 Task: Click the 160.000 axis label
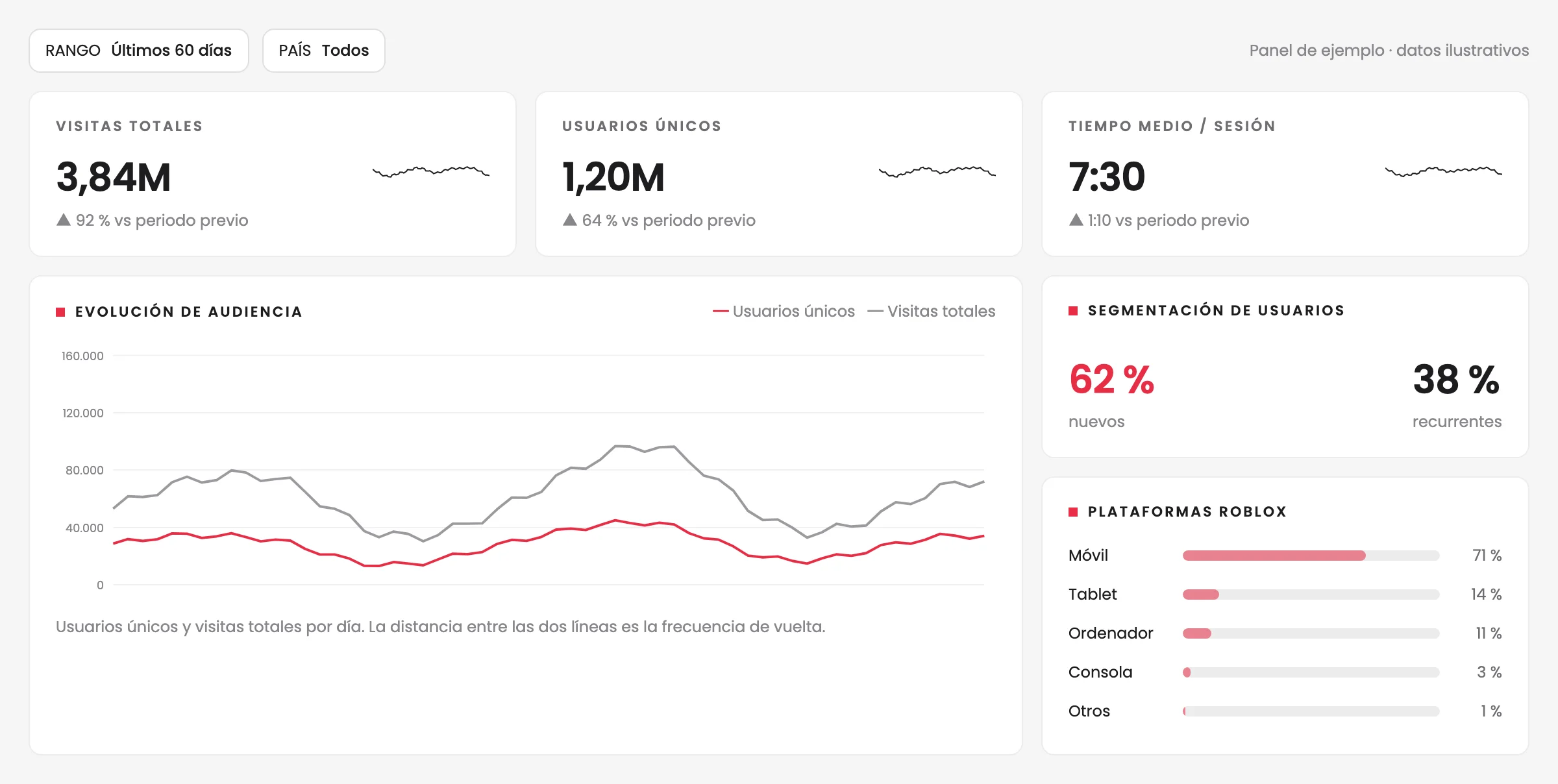(82, 356)
